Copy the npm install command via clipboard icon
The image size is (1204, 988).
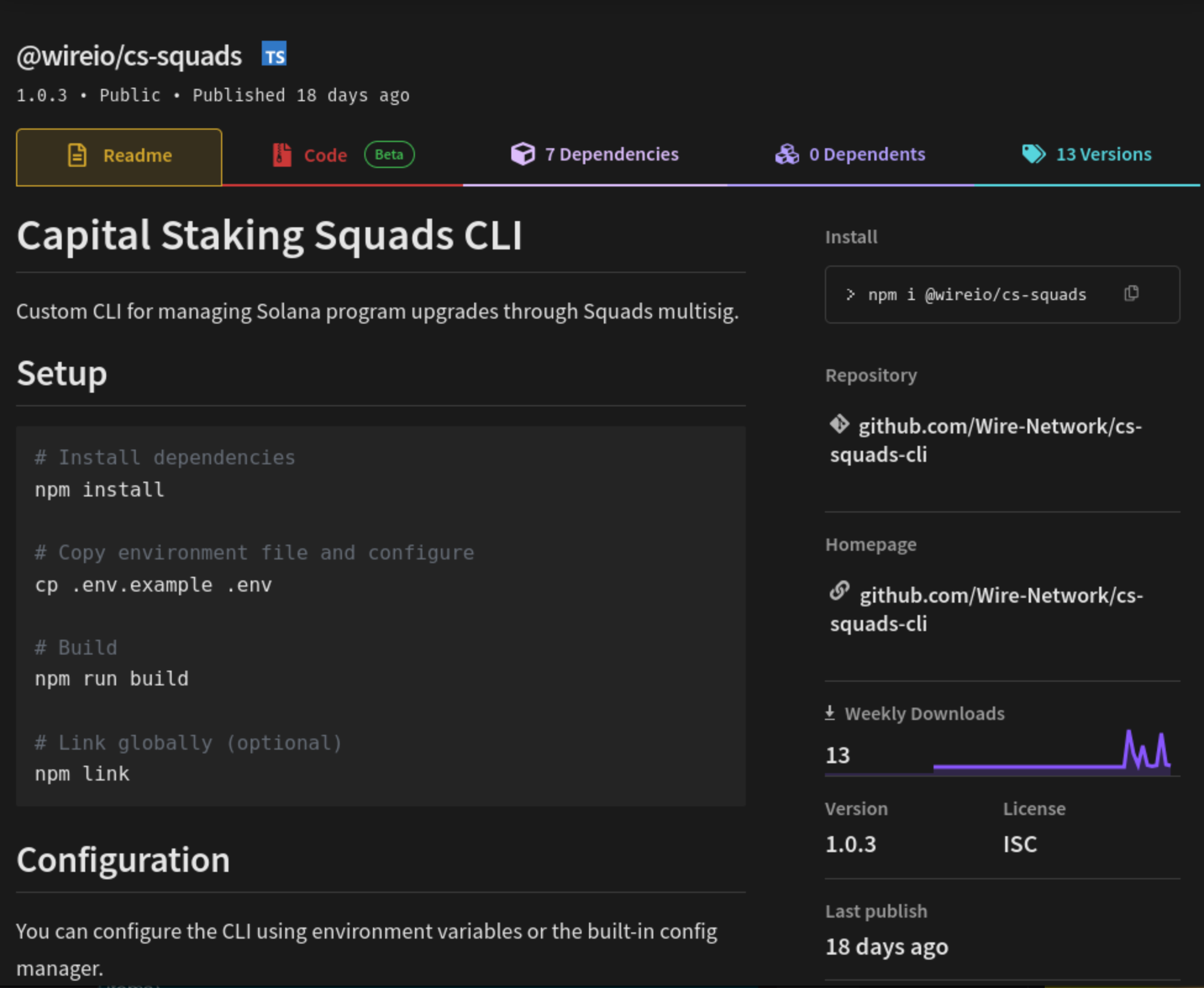pos(1132,295)
